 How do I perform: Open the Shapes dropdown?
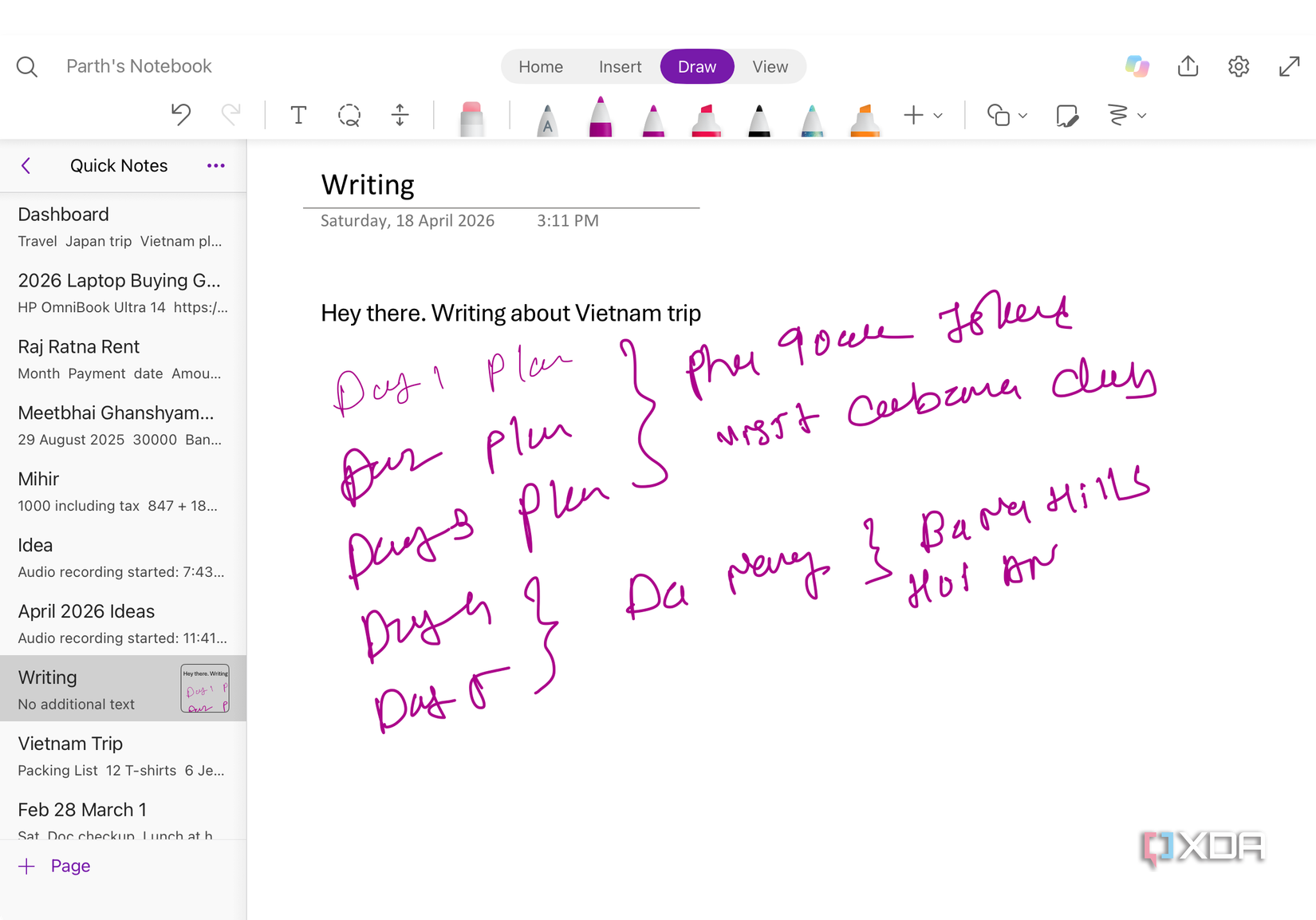coord(1007,116)
